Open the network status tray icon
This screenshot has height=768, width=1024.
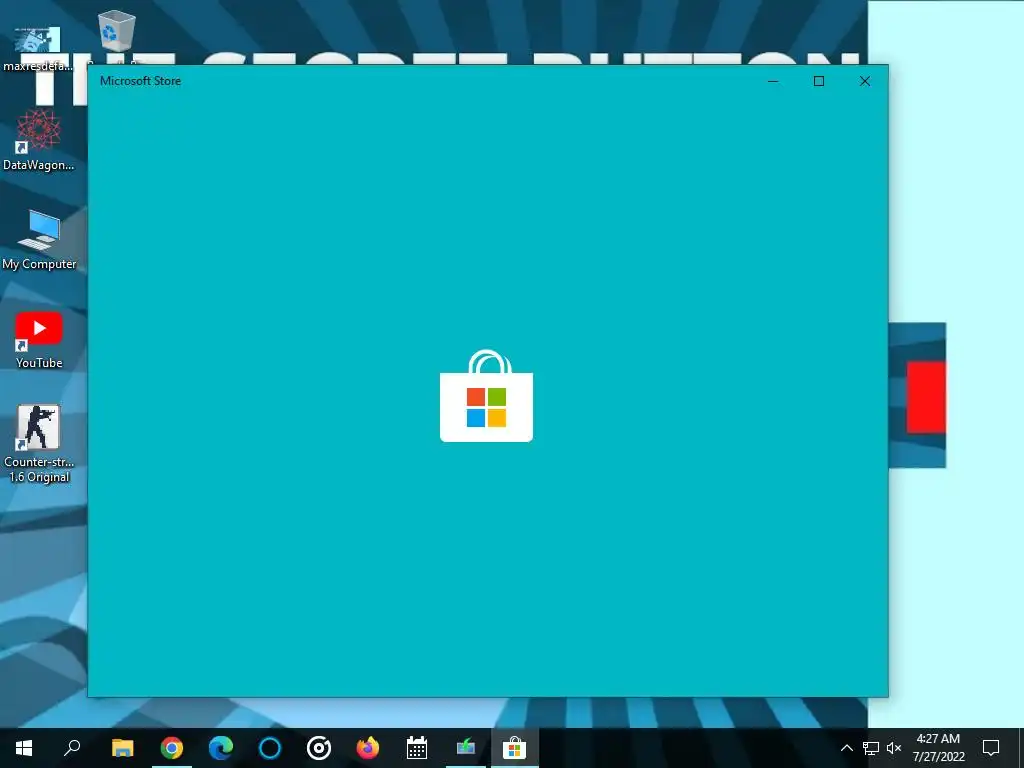click(871, 748)
